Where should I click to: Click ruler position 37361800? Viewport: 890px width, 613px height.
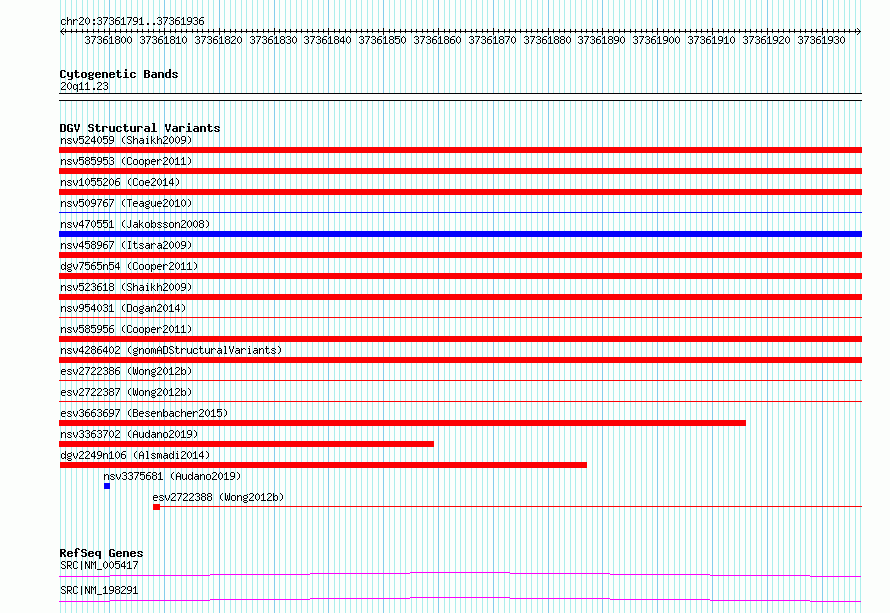click(108, 40)
